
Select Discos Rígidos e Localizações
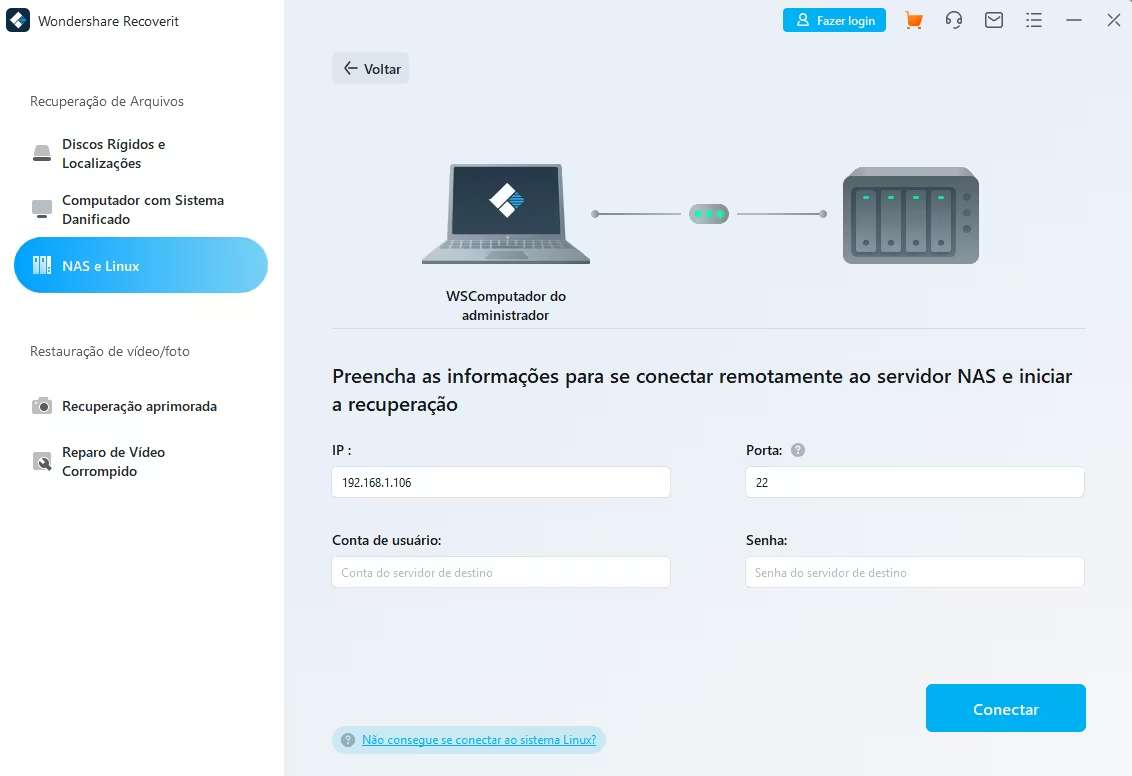click(x=113, y=154)
